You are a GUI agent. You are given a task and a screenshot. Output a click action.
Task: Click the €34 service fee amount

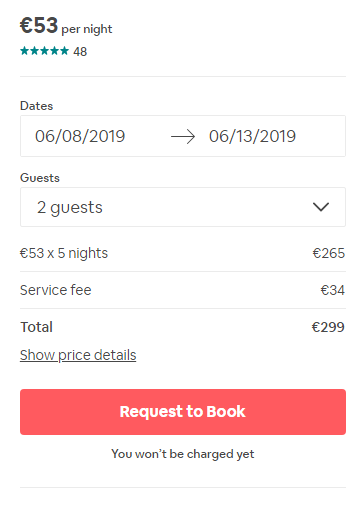[x=333, y=290]
